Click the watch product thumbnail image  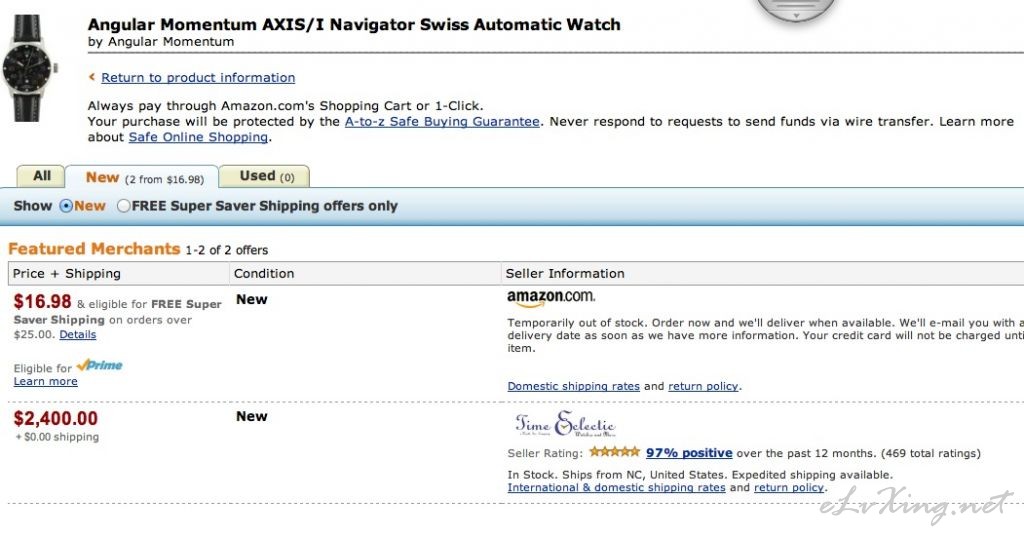tap(29, 68)
